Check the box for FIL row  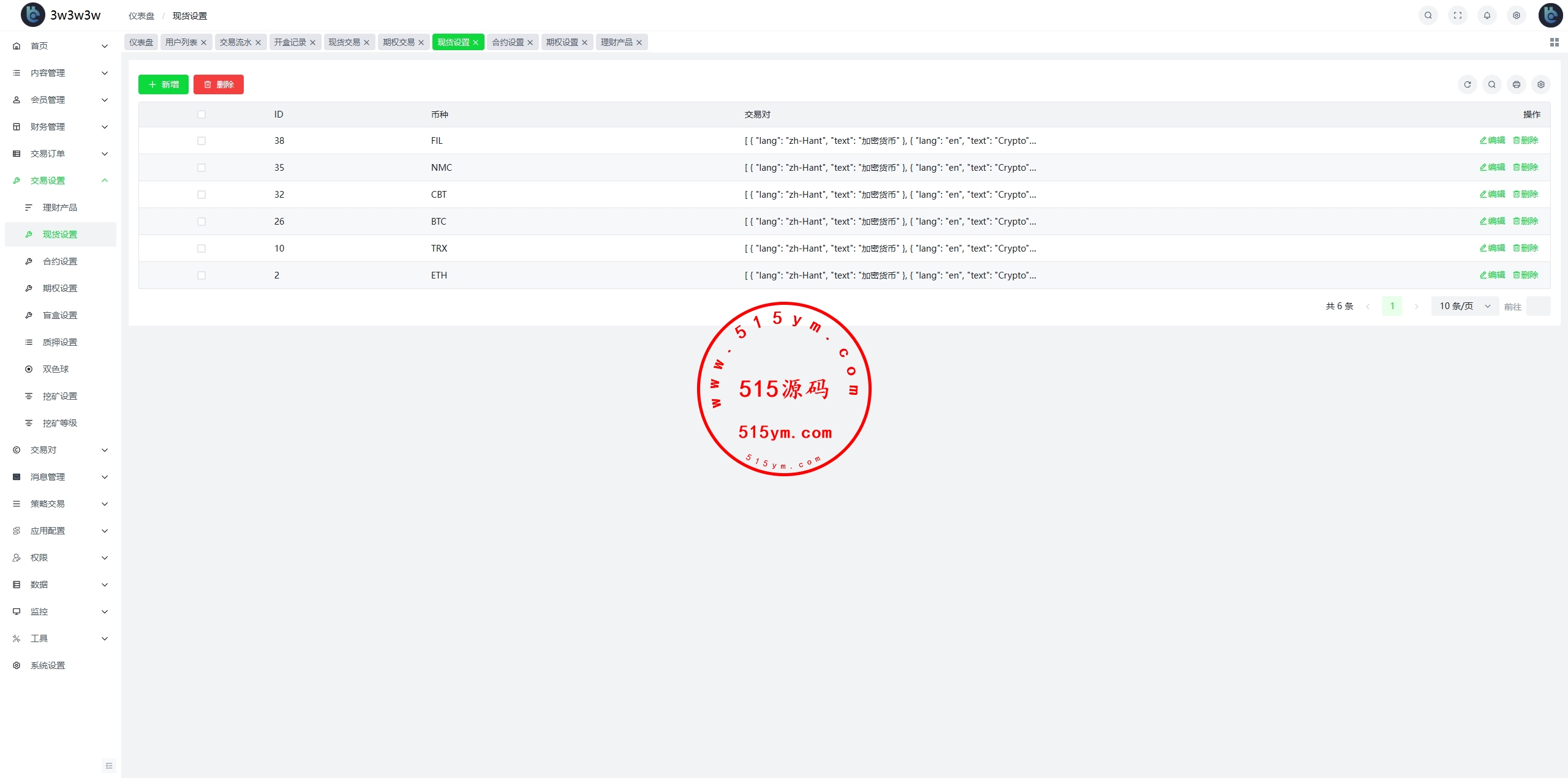point(202,141)
